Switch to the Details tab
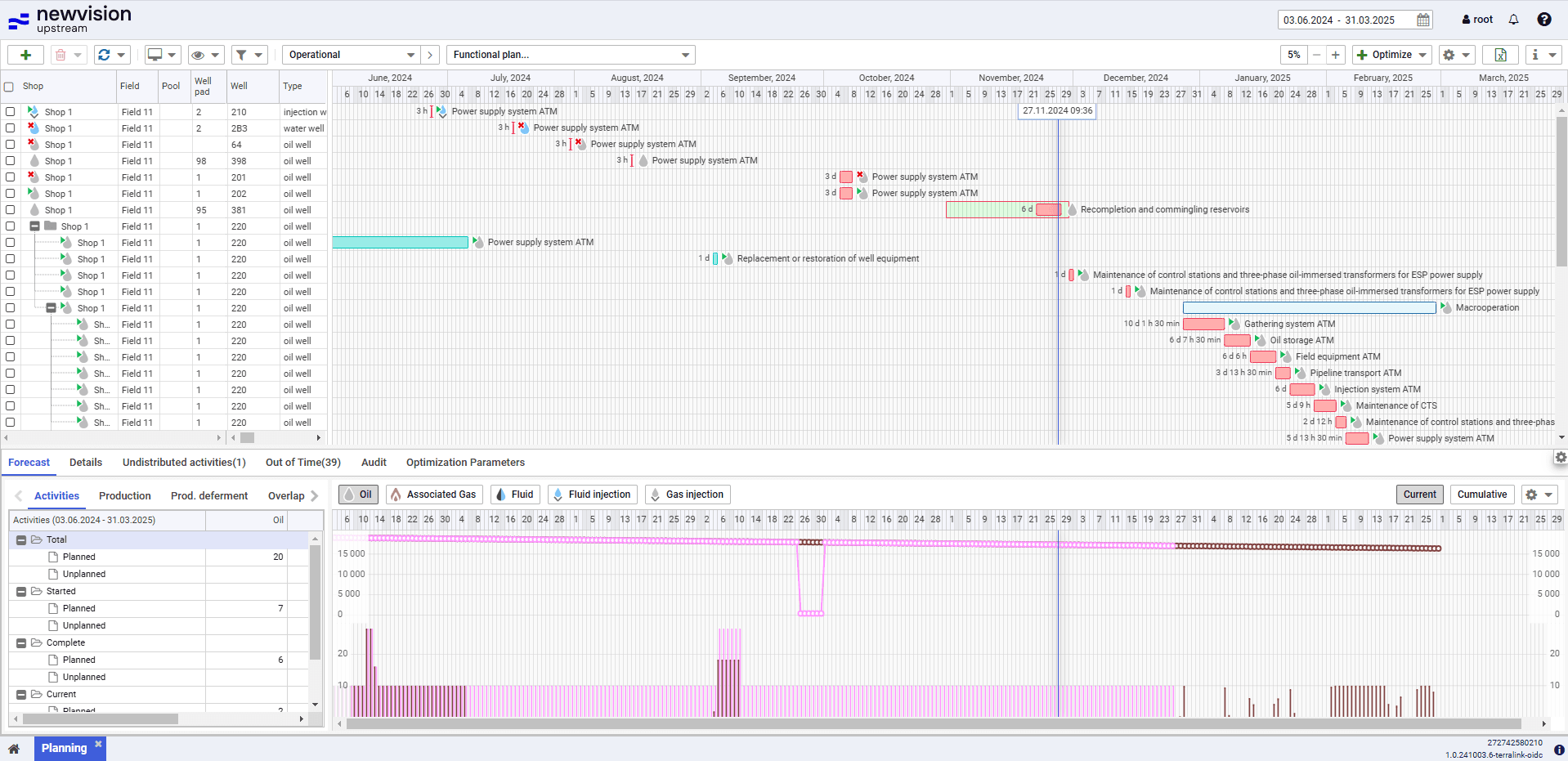Image resolution: width=1568 pixels, height=761 pixels. [86, 463]
